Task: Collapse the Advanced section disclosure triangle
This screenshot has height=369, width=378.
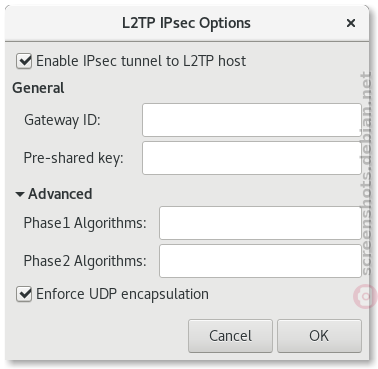Action: 20,194
